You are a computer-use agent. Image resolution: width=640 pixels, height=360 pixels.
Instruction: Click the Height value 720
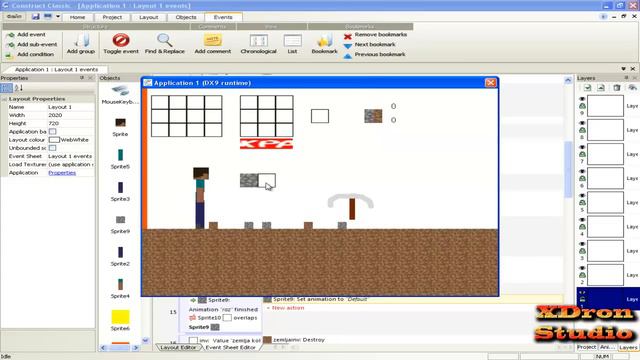pos(70,123)
